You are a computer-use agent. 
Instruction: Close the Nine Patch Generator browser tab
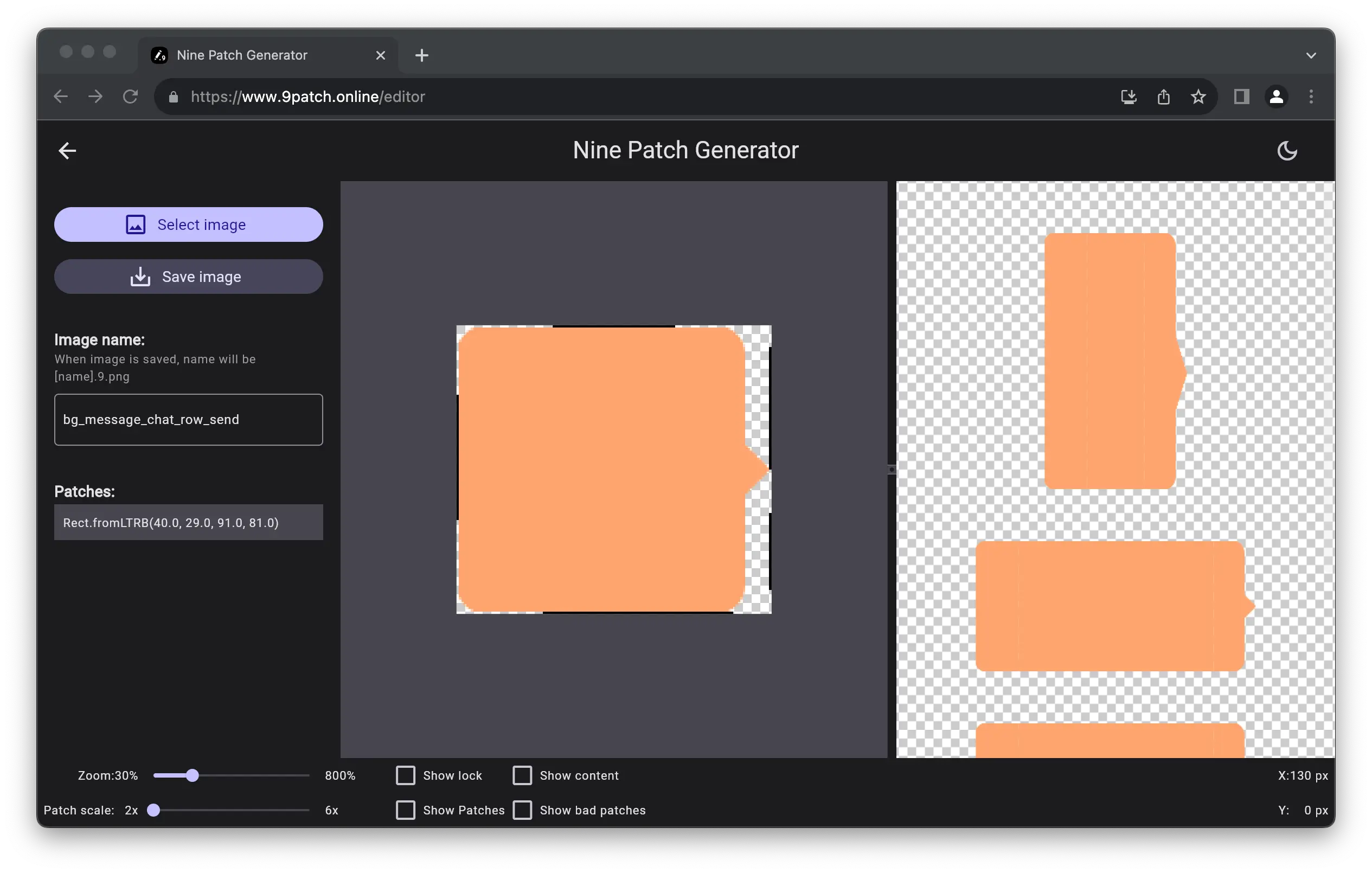point(381,55)
